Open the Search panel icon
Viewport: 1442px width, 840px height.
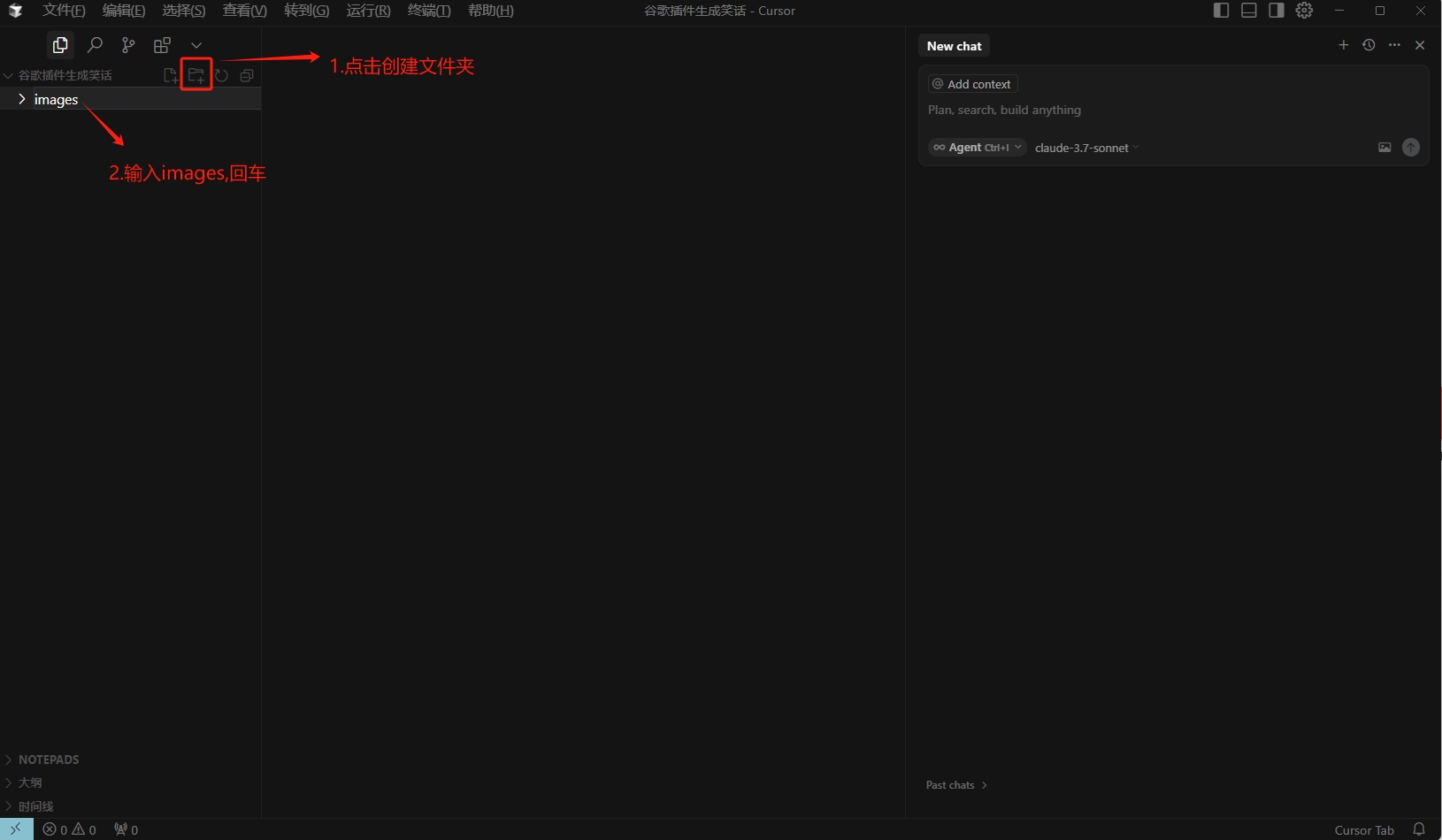click(x=95, y=45)
